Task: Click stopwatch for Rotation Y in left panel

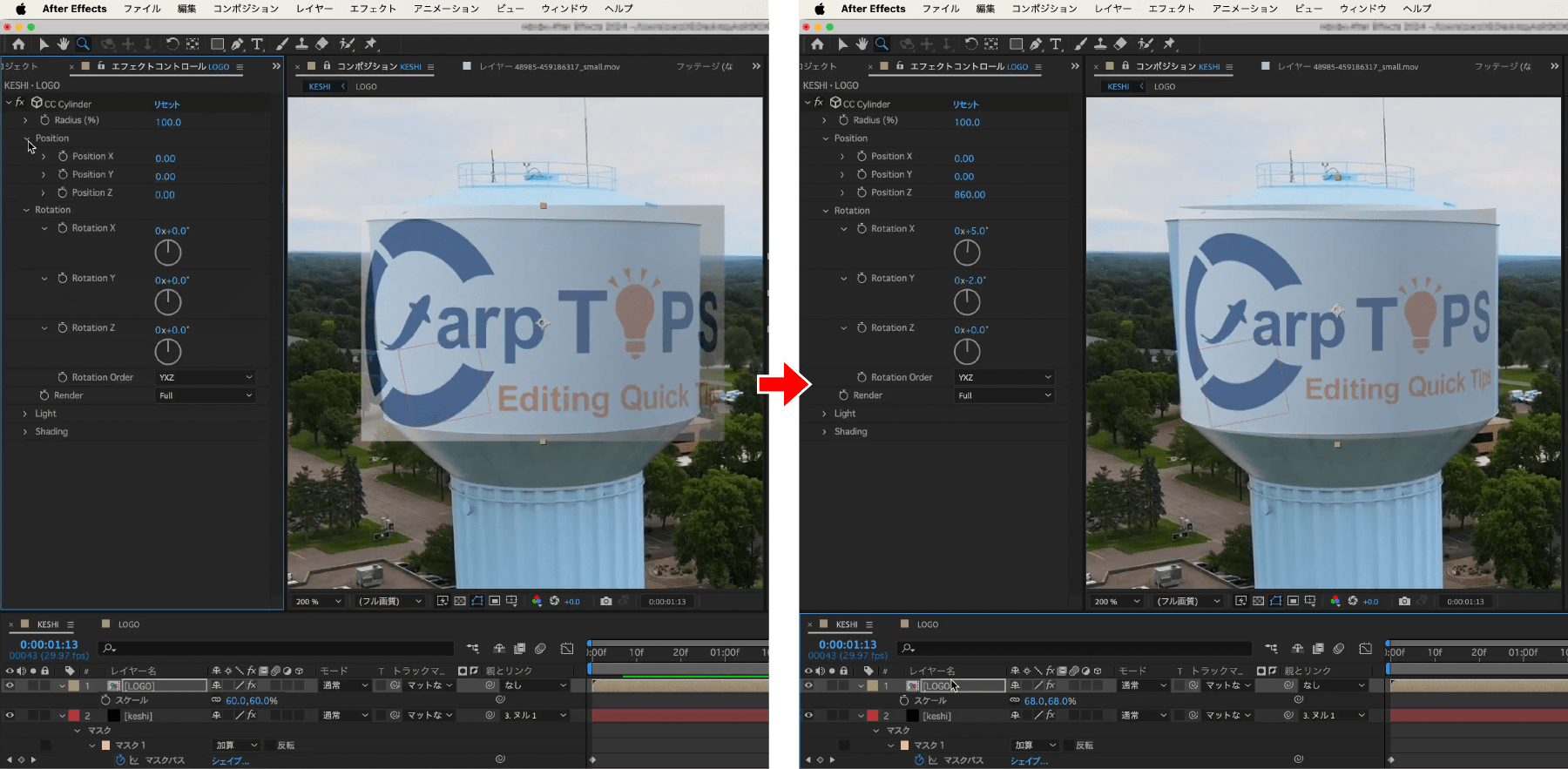Action: coord(63,278)
